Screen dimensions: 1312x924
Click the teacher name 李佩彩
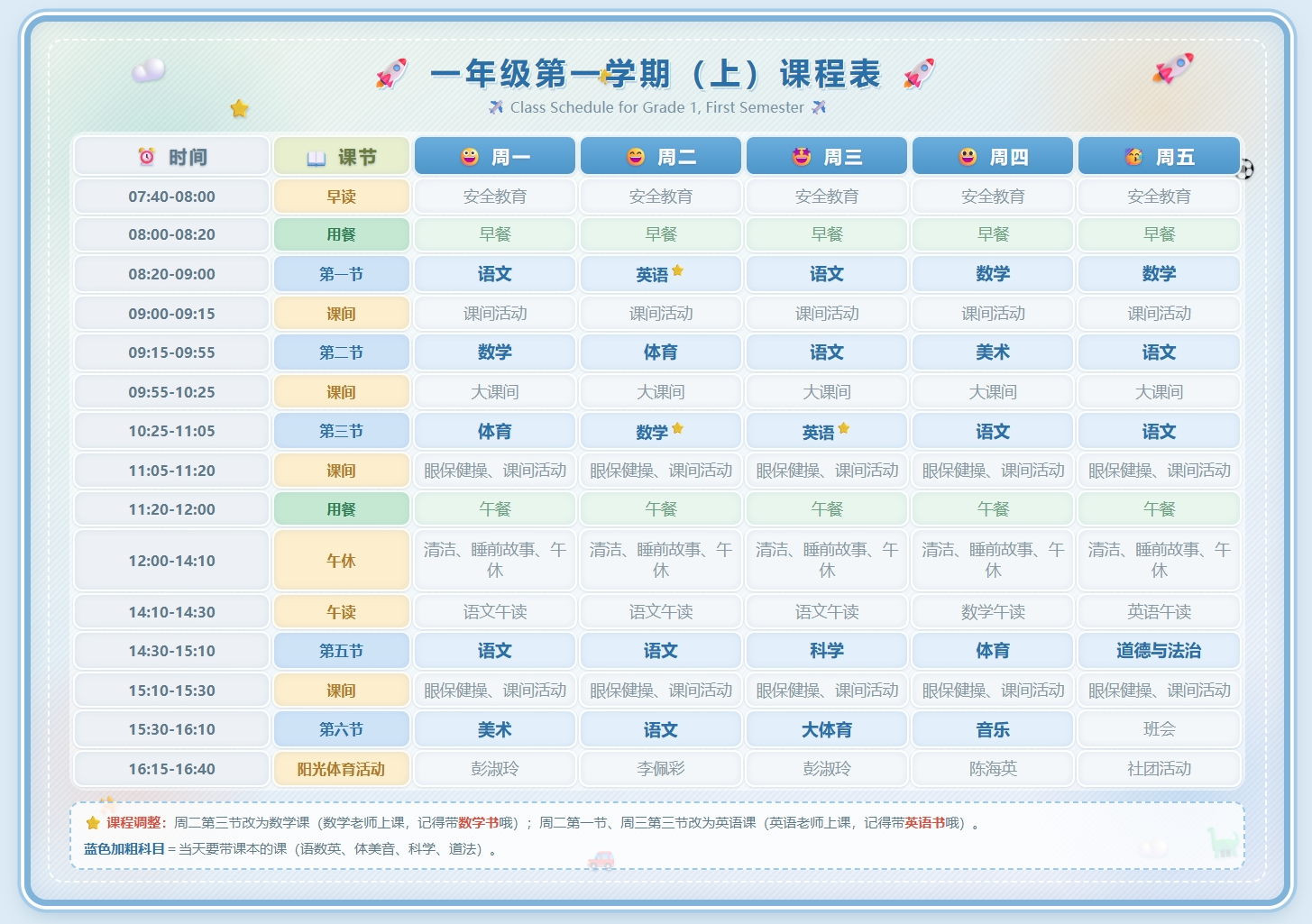click(661, 769)
